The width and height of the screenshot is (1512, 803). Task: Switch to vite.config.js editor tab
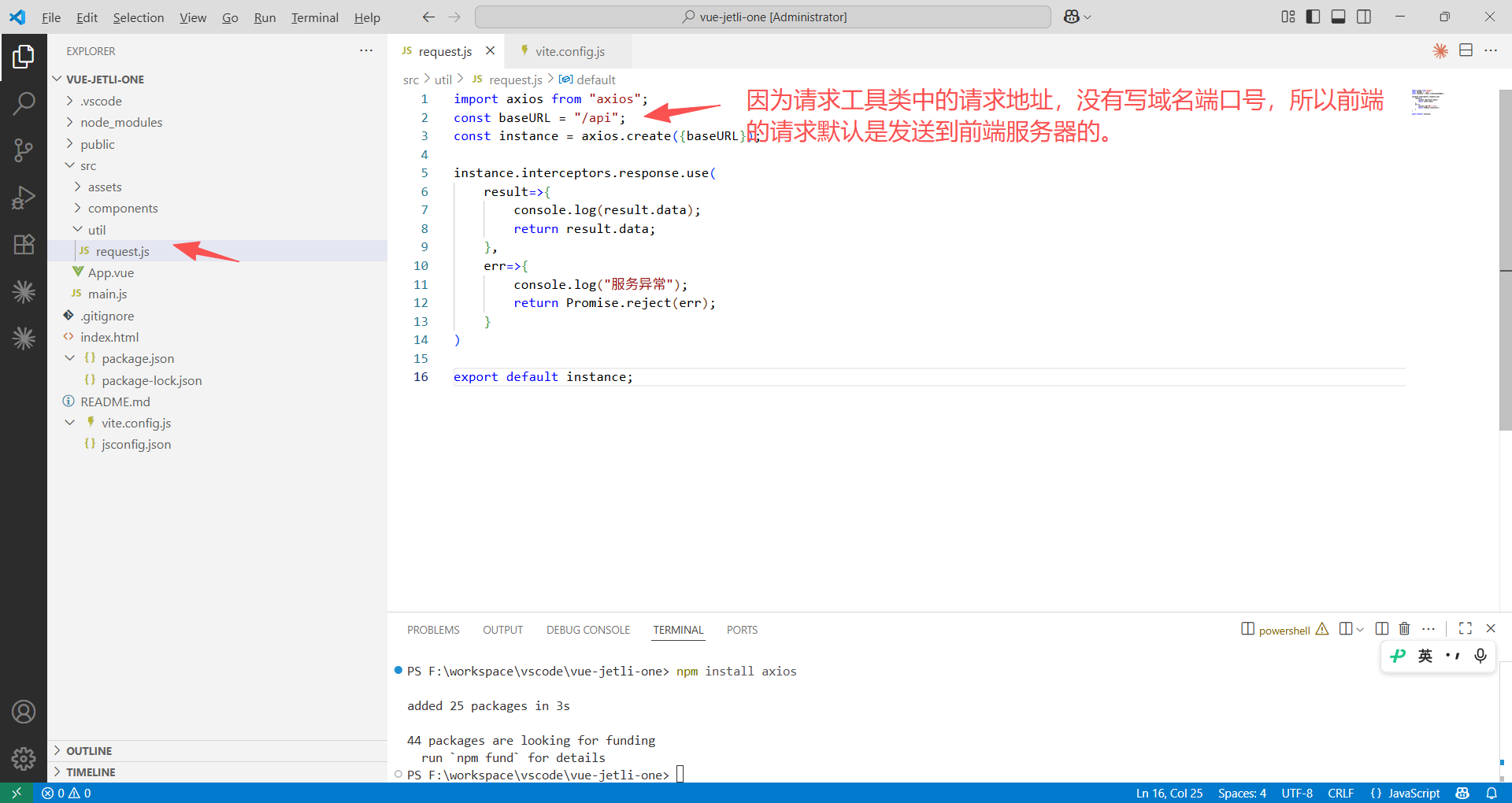(x=568, y=51)
